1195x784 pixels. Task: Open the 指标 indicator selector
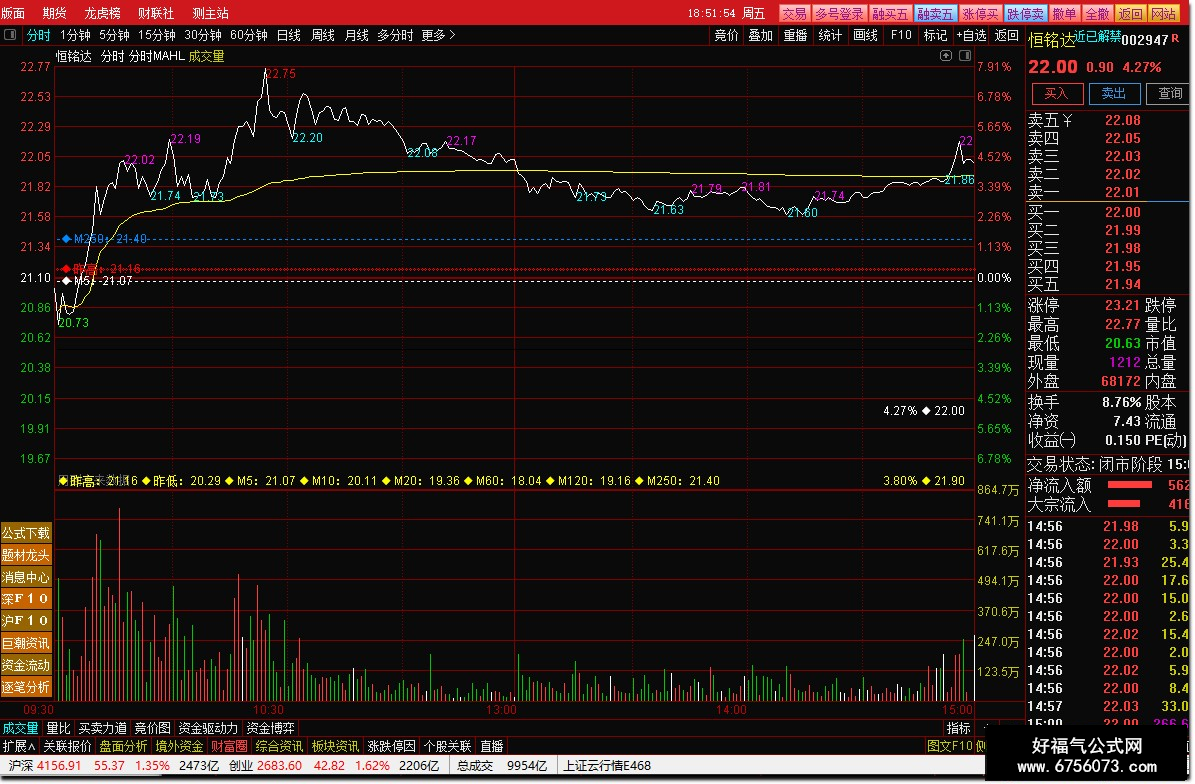click(959, 728)
